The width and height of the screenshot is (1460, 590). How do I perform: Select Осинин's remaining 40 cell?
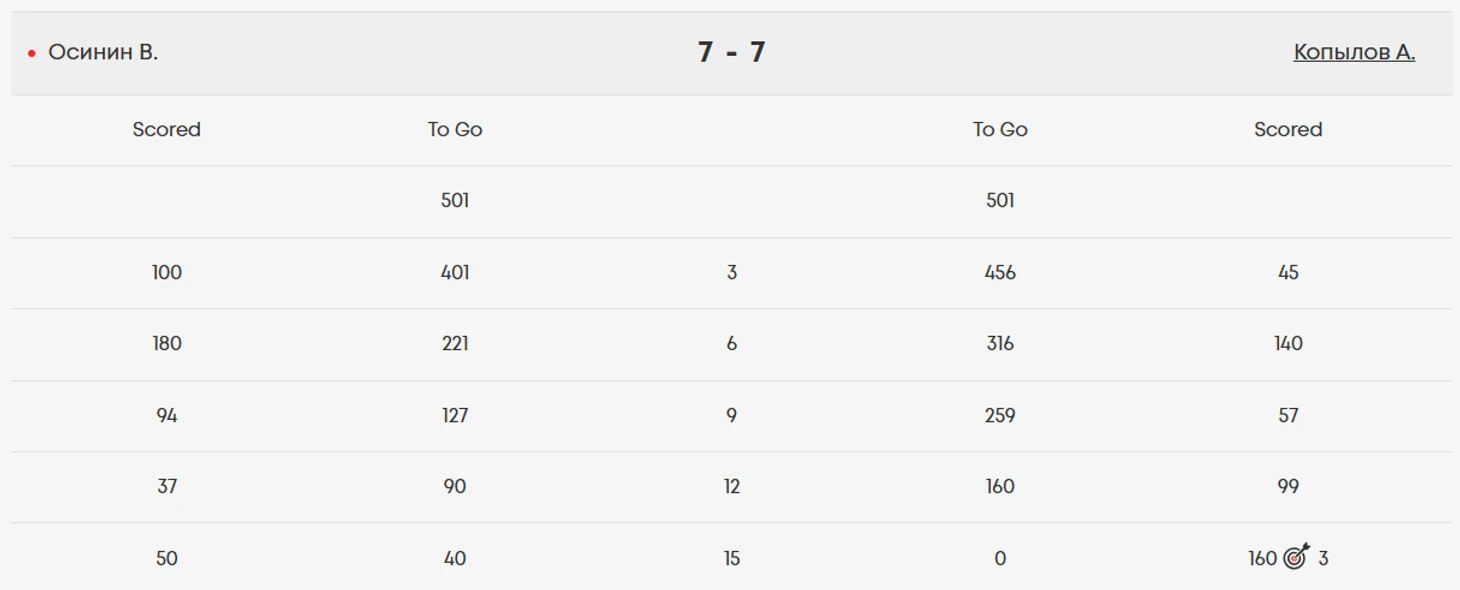455,558
